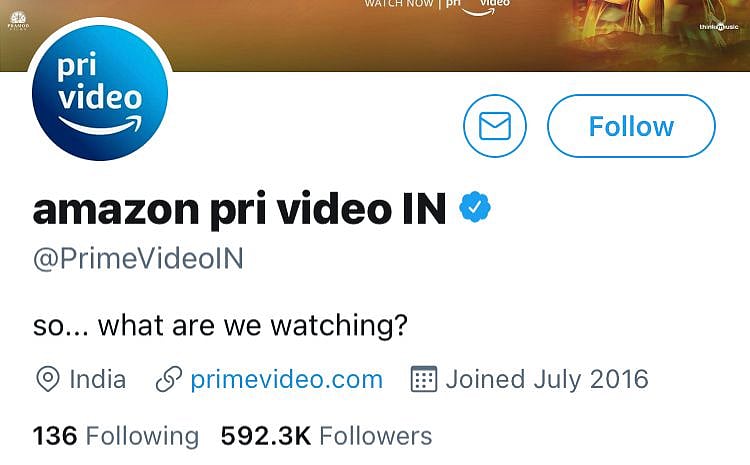Open the header banner image
Viewport: 750px width, 465px height.
[x=375, y=35]
